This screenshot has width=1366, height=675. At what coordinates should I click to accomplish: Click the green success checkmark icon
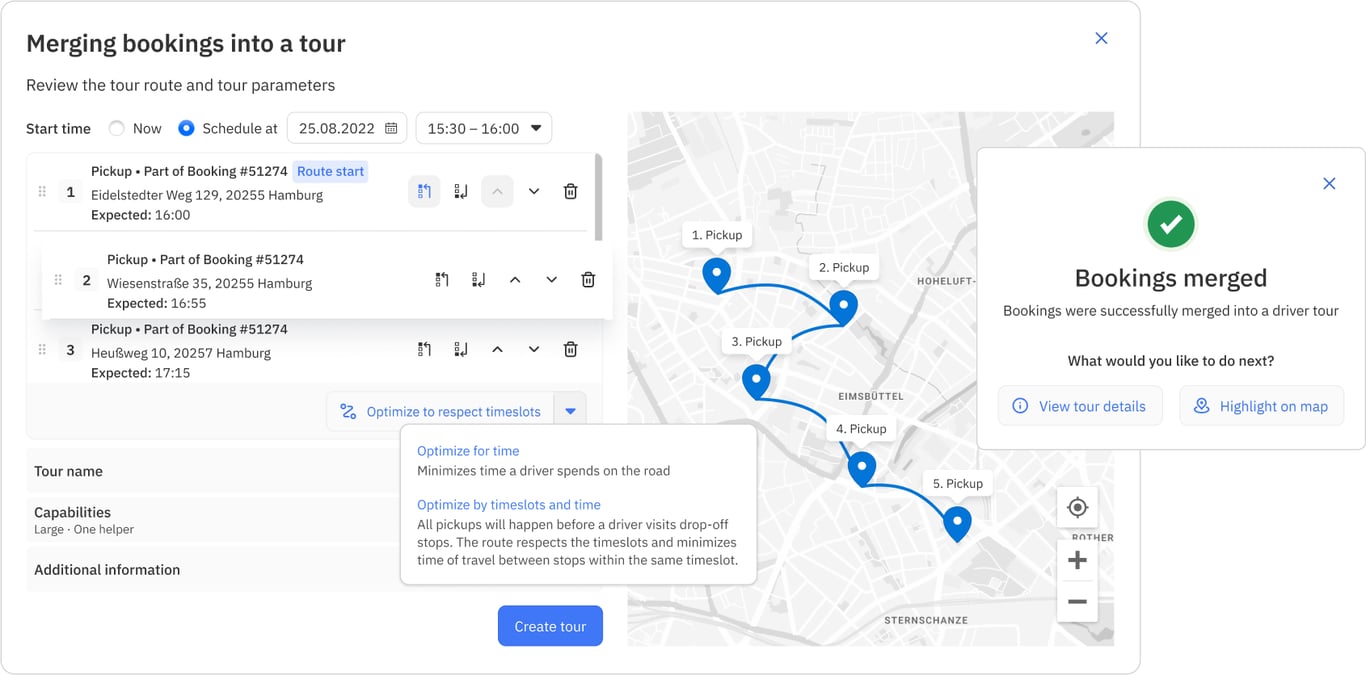(x=1171, y=224)
